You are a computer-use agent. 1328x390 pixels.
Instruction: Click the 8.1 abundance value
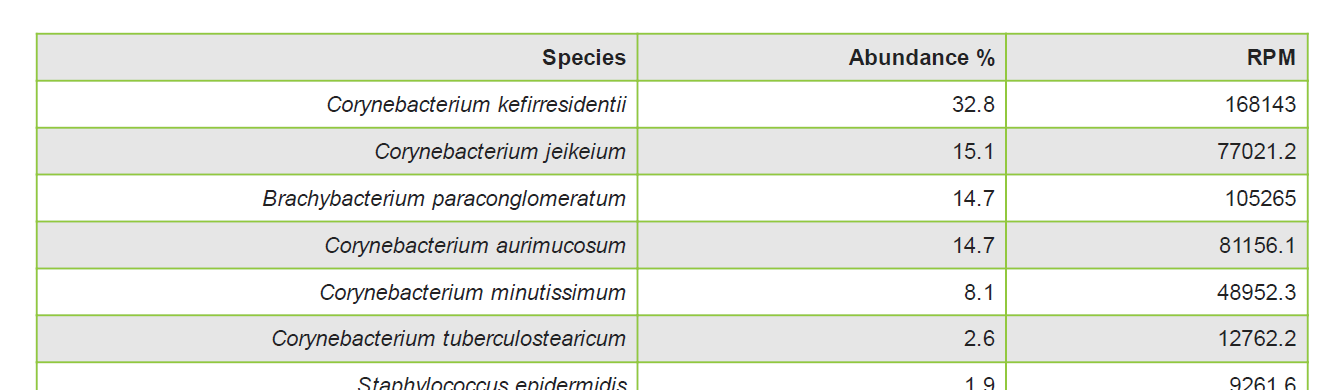(x=979, y=292)
